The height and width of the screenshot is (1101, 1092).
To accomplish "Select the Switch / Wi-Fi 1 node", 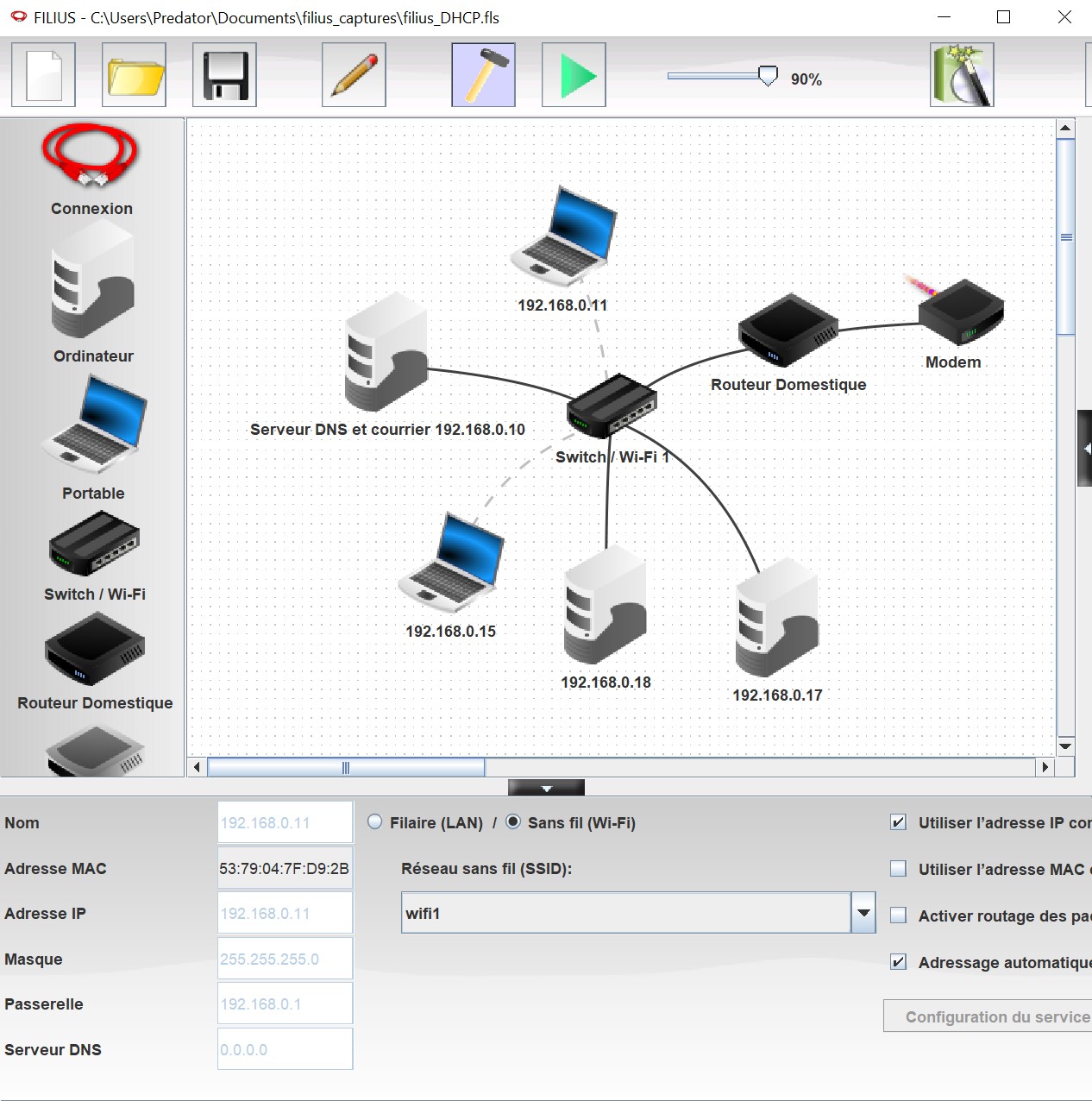I will pos(612,405).
